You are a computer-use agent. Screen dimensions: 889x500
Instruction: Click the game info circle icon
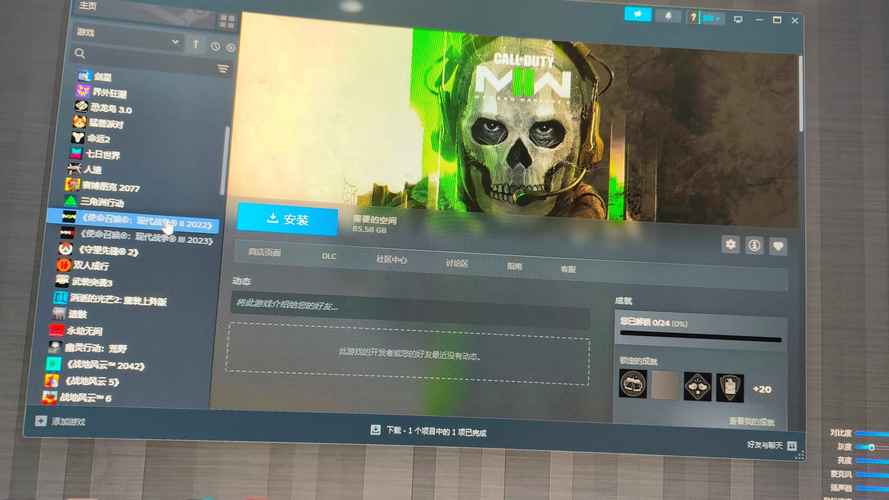754,245
